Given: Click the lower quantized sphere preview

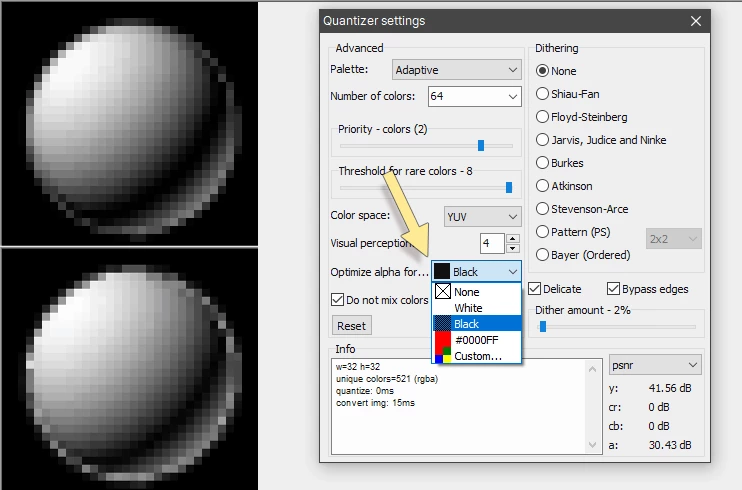Looking at the screenshot, I should coord(129,369).
